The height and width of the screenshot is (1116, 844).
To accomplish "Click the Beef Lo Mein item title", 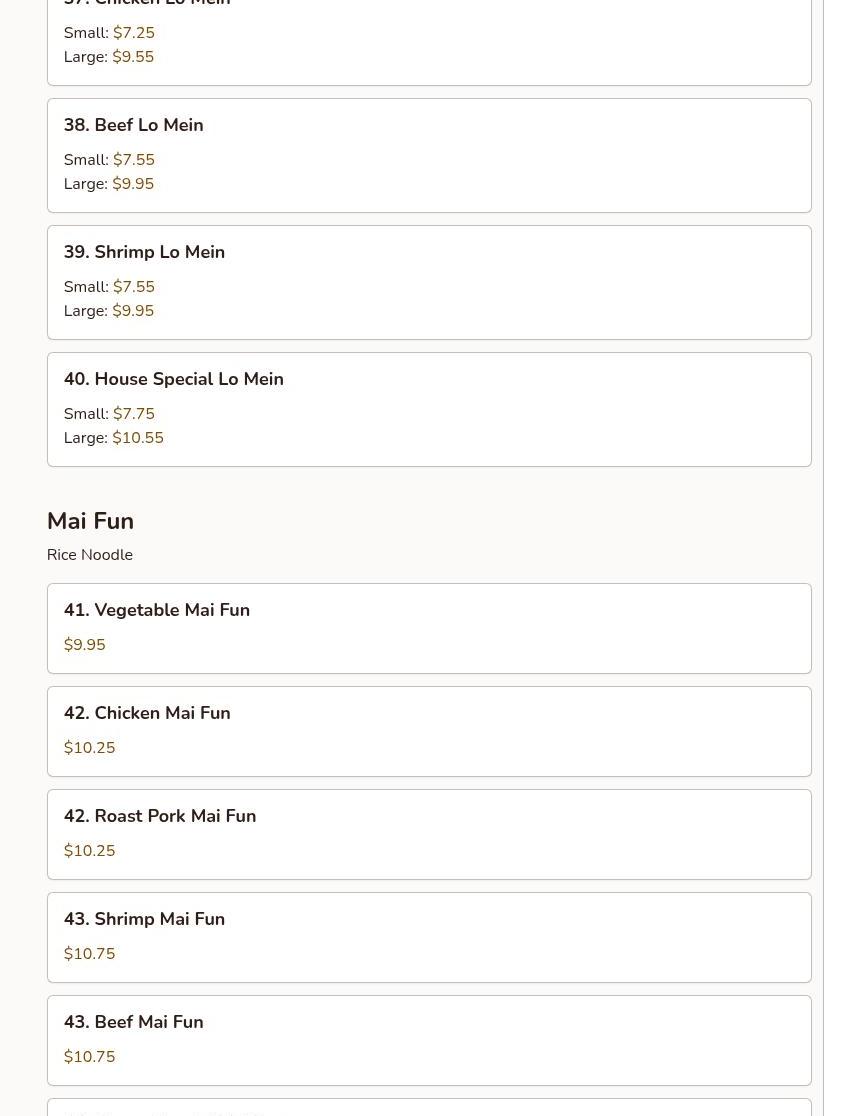I will click(133, 125).
